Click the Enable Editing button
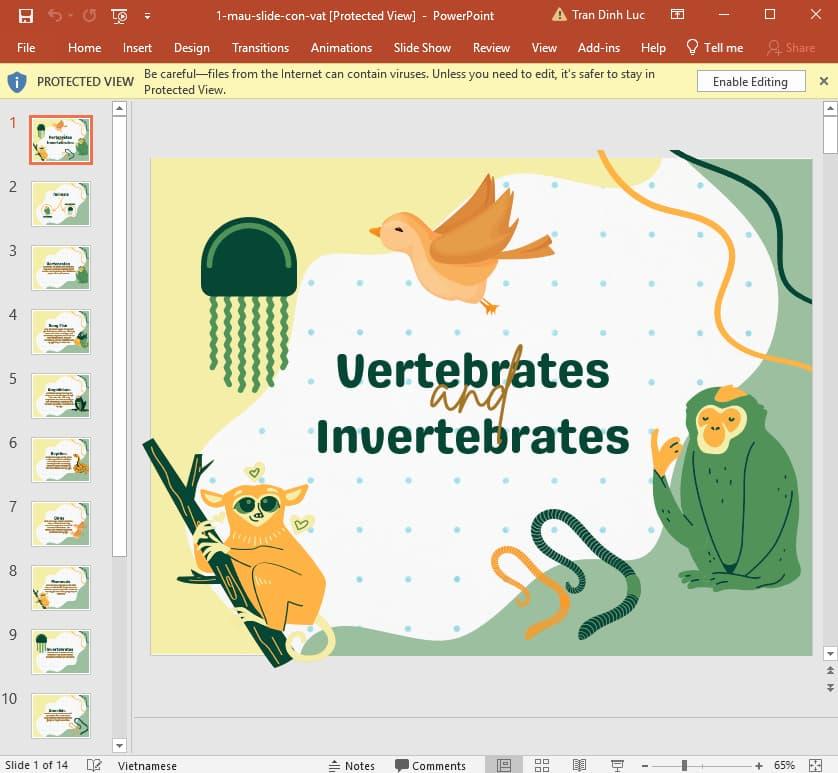Image resolution: width=838 pixels, height=773 pixels. click(751, 81)
